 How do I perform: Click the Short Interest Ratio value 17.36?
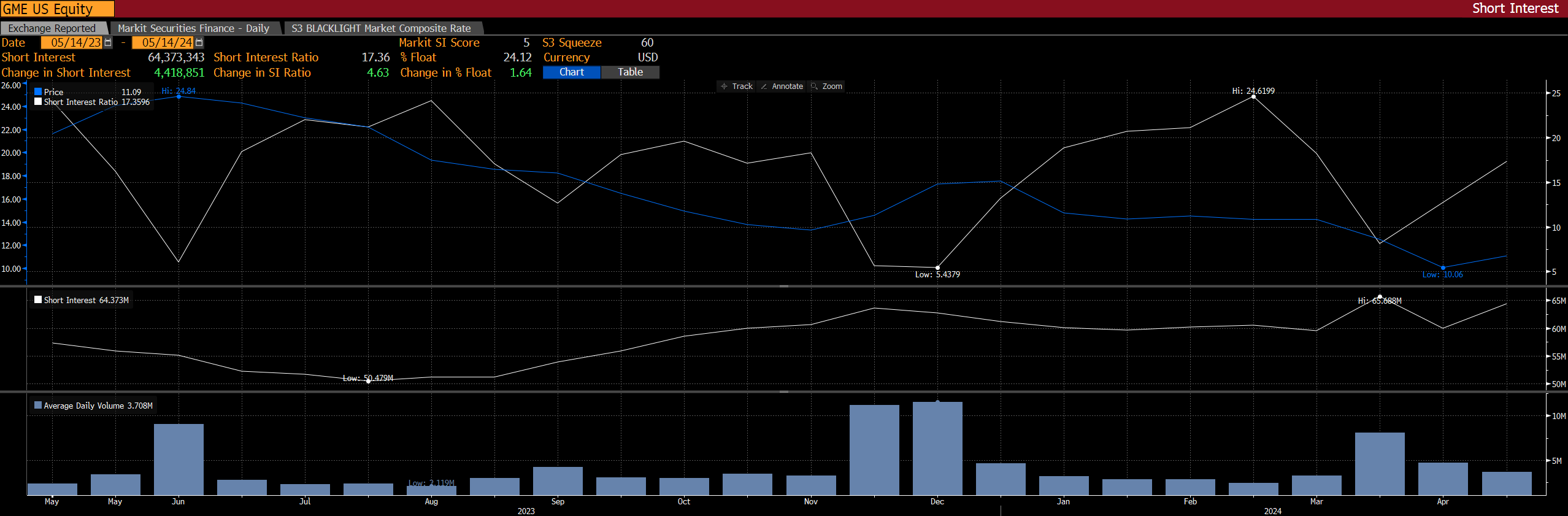(x=375, y=57)
